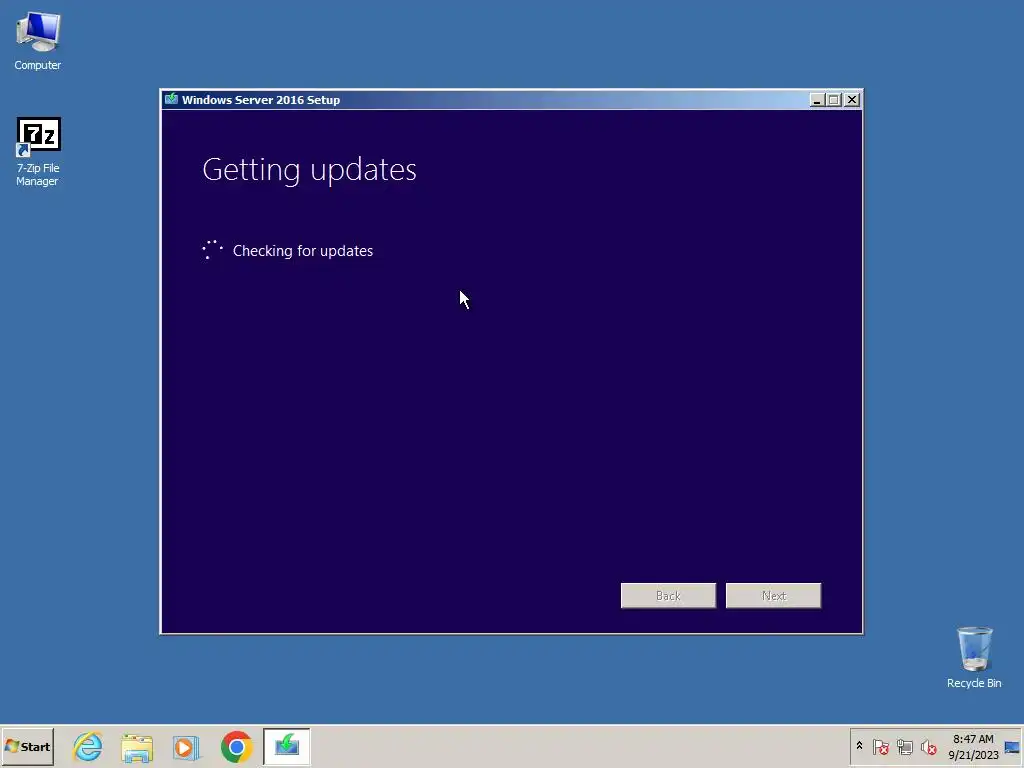Select the Recycle Bin icon
Screen dimensions: 1024x768
[974, 657]
